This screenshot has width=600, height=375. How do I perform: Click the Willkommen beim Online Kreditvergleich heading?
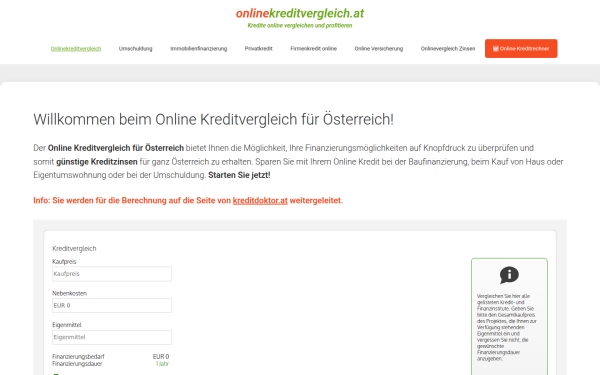pyautogui.click(x=214, y=119)
